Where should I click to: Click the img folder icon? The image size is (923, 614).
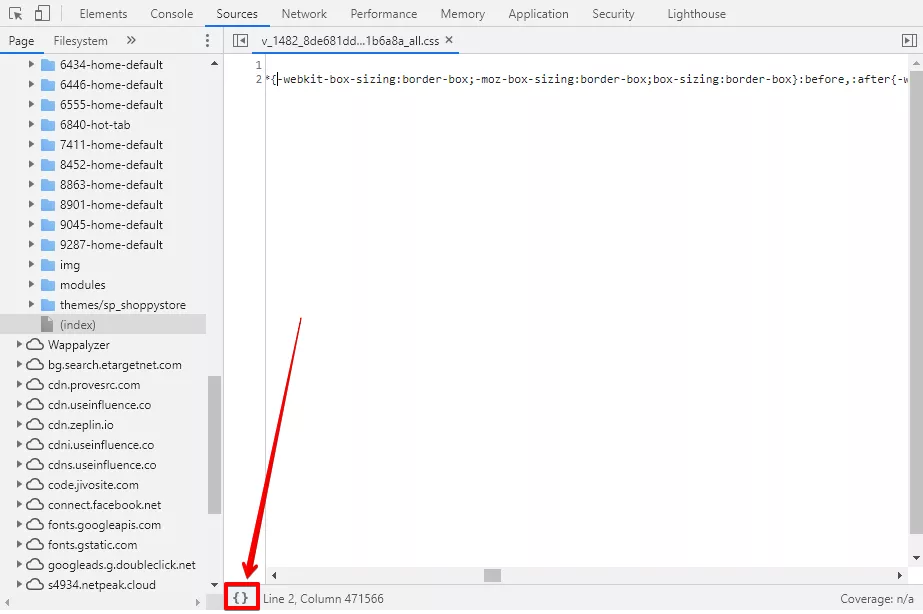tap(48, 265)
